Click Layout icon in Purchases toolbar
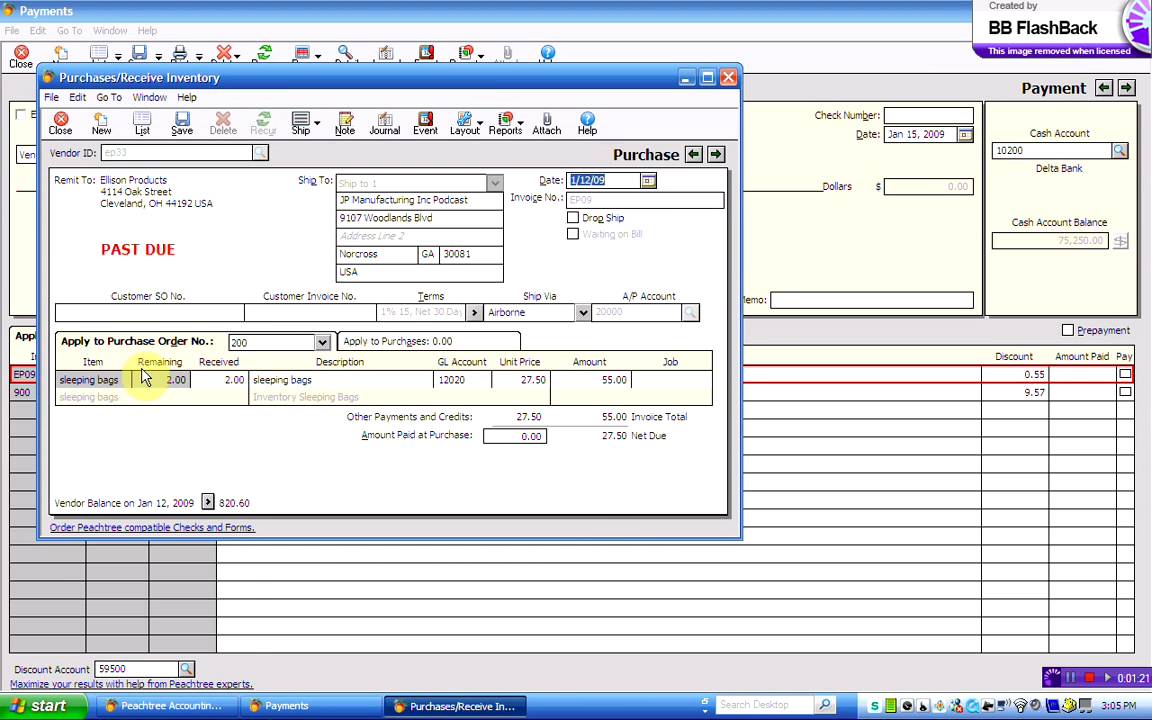The height and width of the screenshot is (720, 1152). pos(464,123)
